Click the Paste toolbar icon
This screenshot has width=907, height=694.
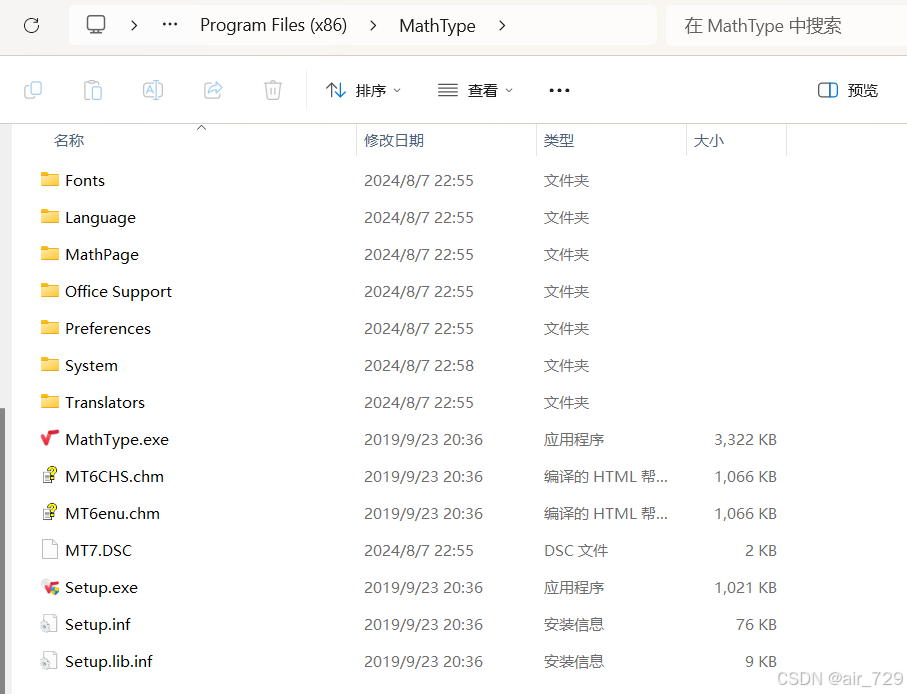pyautogui.click(x=93, y=90)
